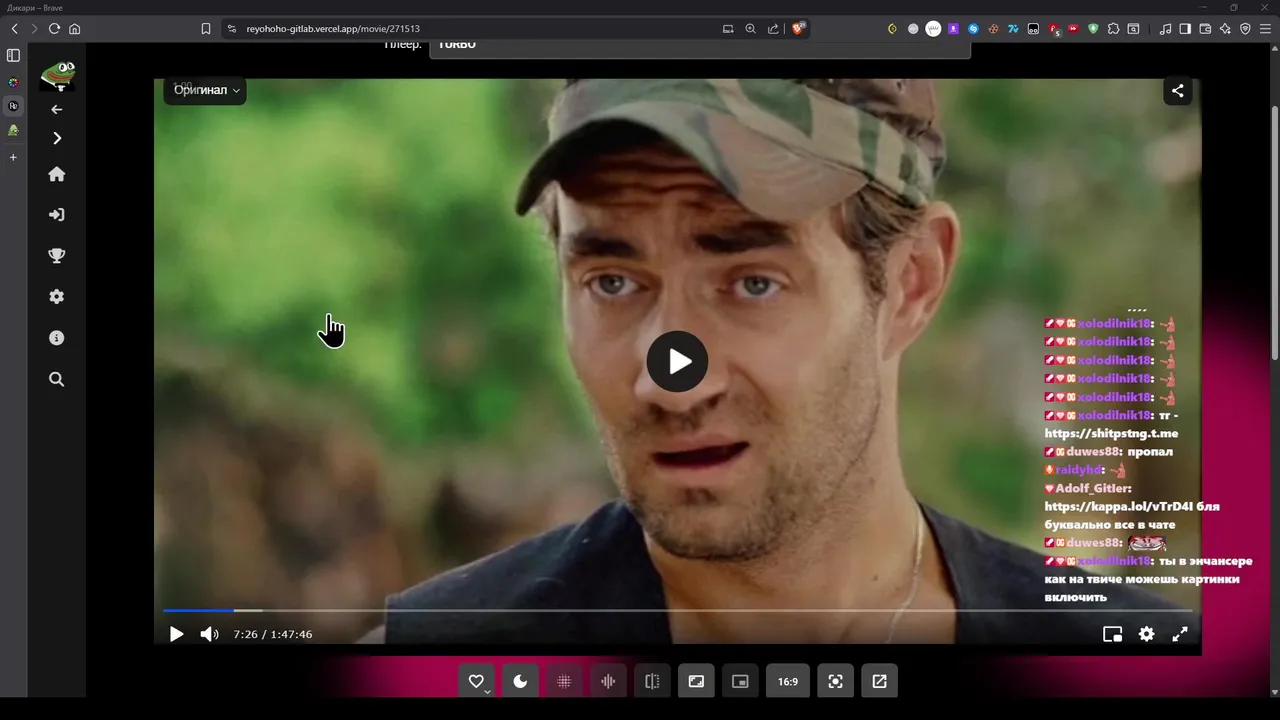Click the browser home button
This screenshot has width=1280, height=720.
[74, 29]
